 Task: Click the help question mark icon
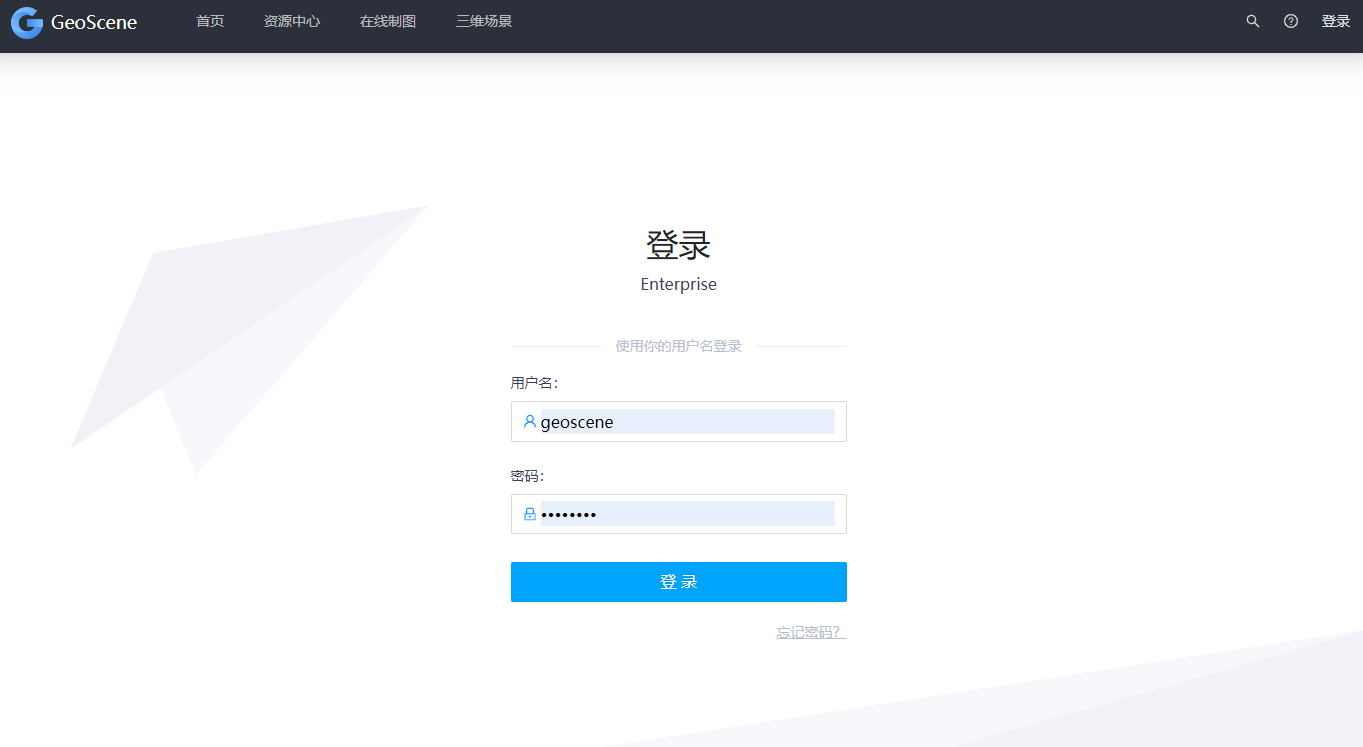[1290, 20]
